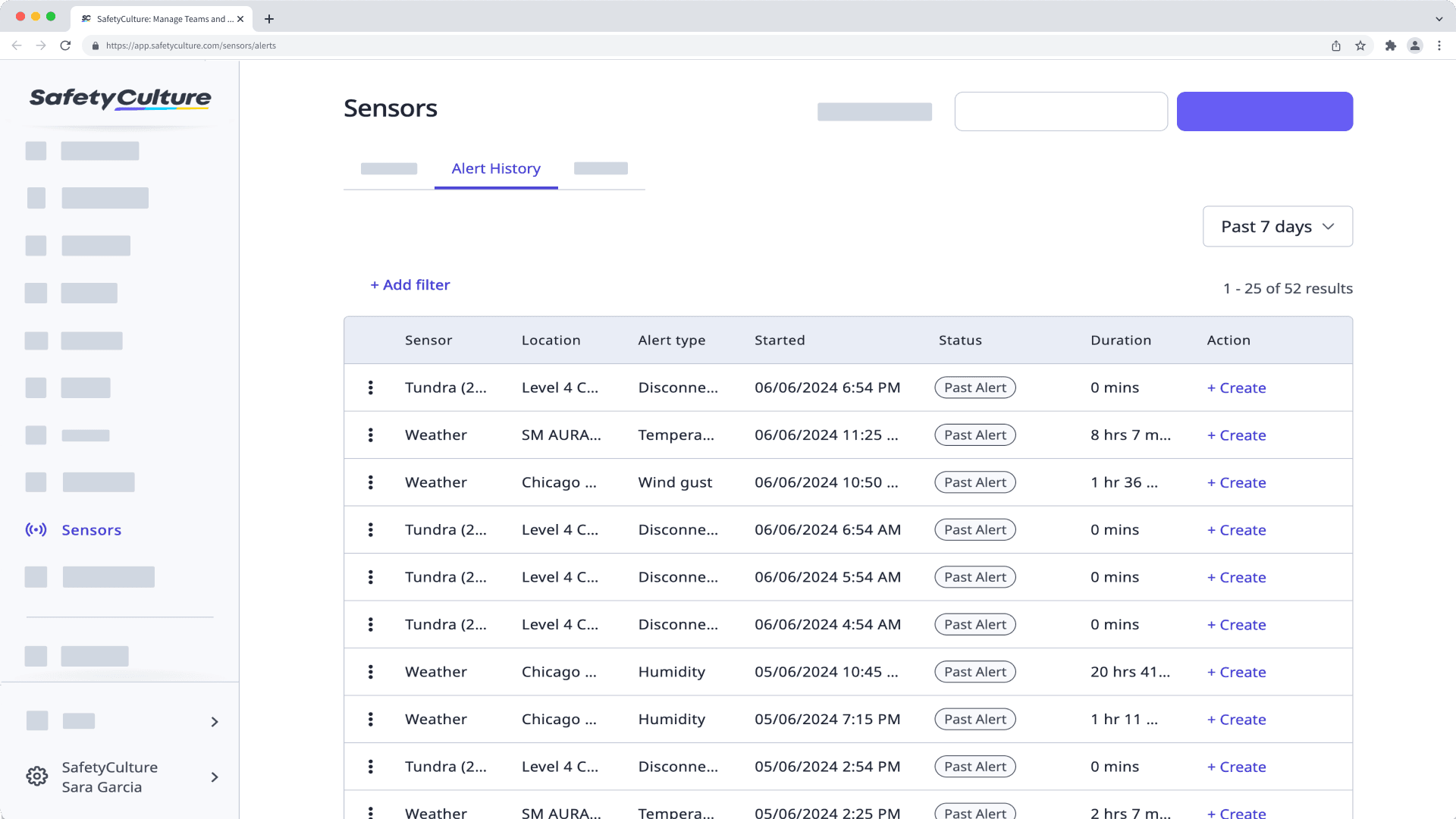1456x819 pixels.
Task: Switch to the Alert History tab
Action: click(x=496, y=168)
